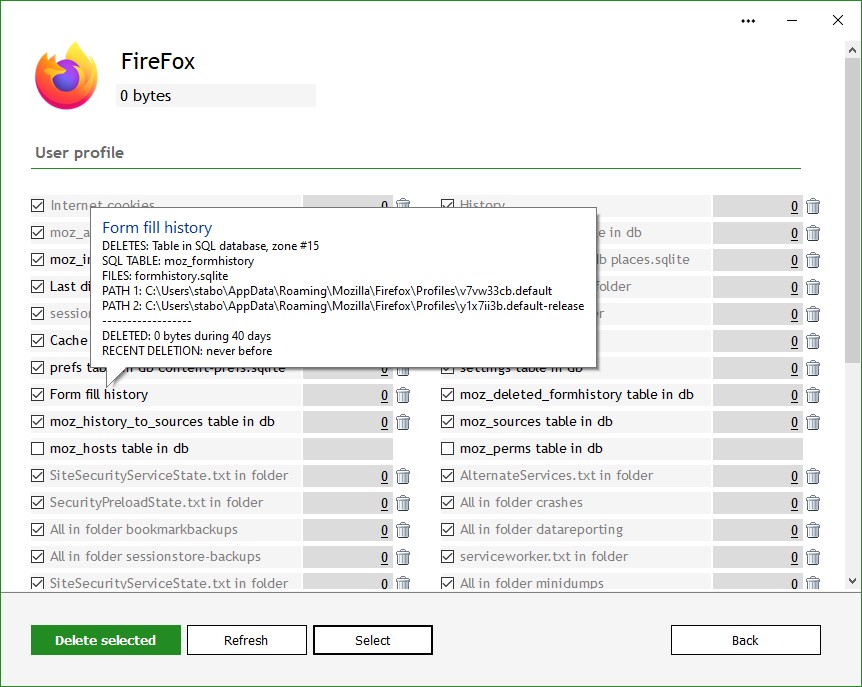
Task: Go back with the Back button
Action: [x=745, y=640]
